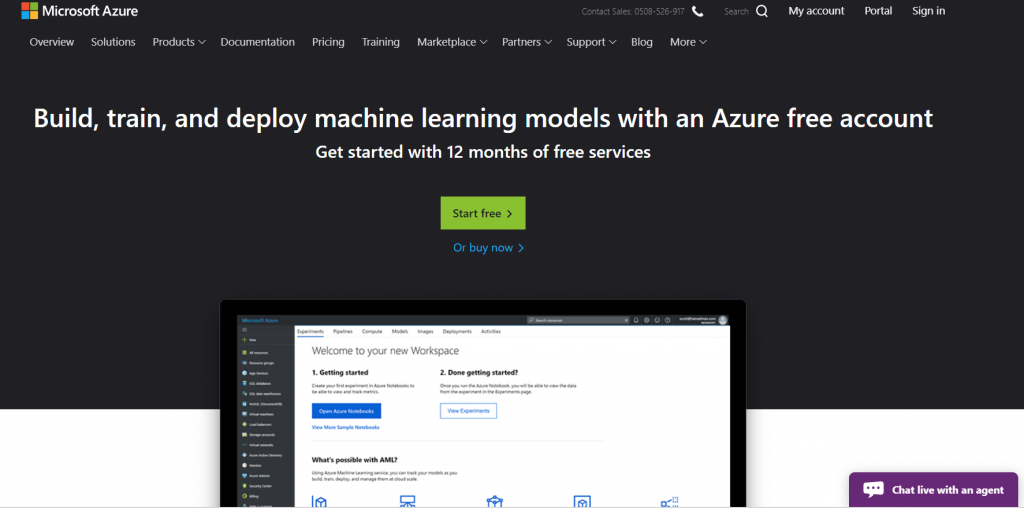Screen dimensions: 1024x511
Task: Navigate to Documentation
Action: coord(257,42)
